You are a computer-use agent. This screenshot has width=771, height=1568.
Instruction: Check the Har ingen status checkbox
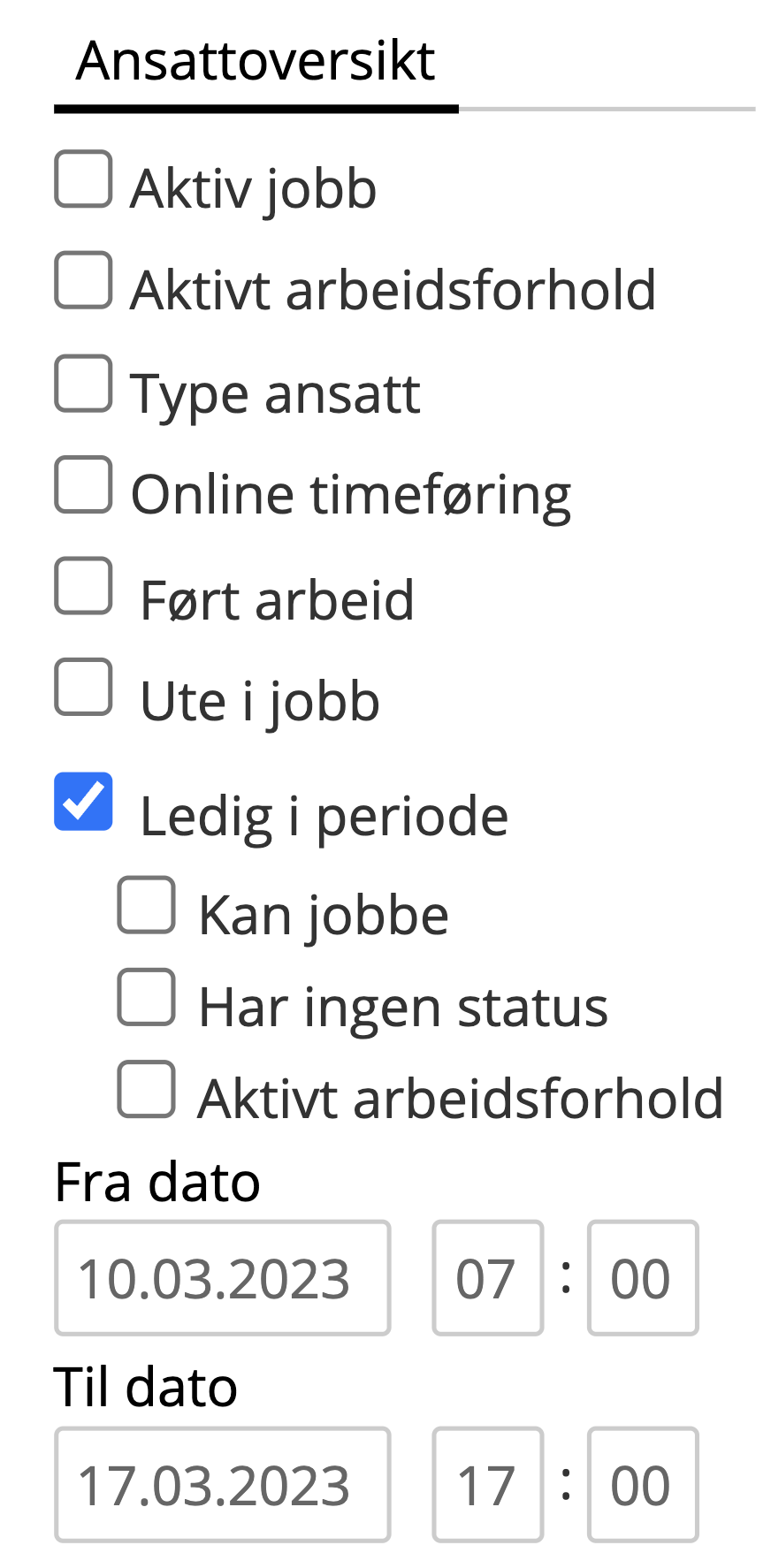(147, 997)
